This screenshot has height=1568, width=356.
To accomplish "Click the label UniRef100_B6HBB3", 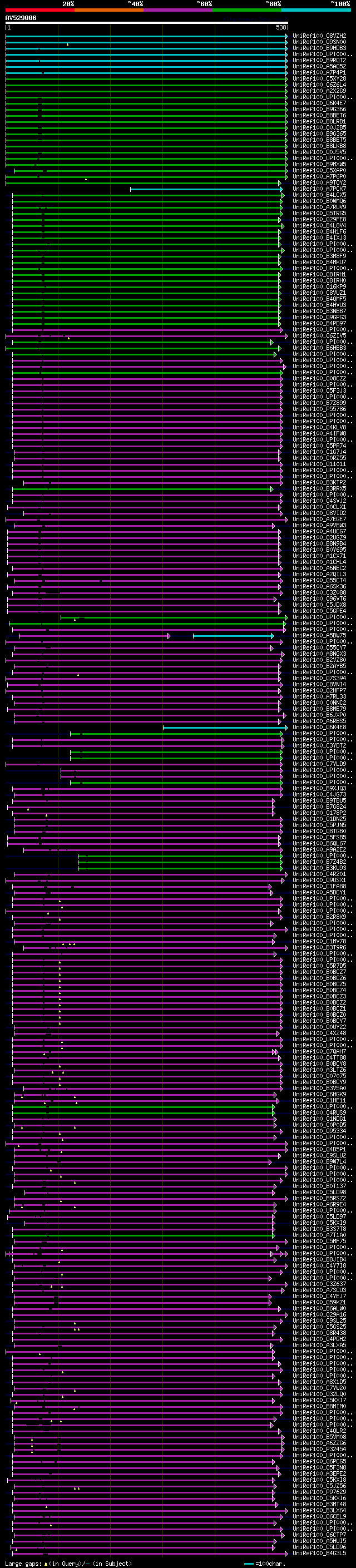I will (x=319, y=348).
